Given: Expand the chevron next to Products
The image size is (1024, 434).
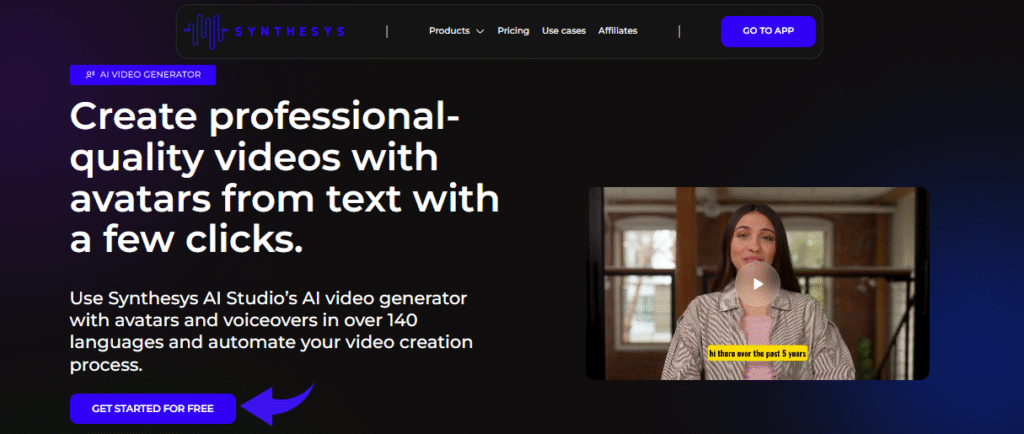Looking at the screenshot, I should (480, 32).
